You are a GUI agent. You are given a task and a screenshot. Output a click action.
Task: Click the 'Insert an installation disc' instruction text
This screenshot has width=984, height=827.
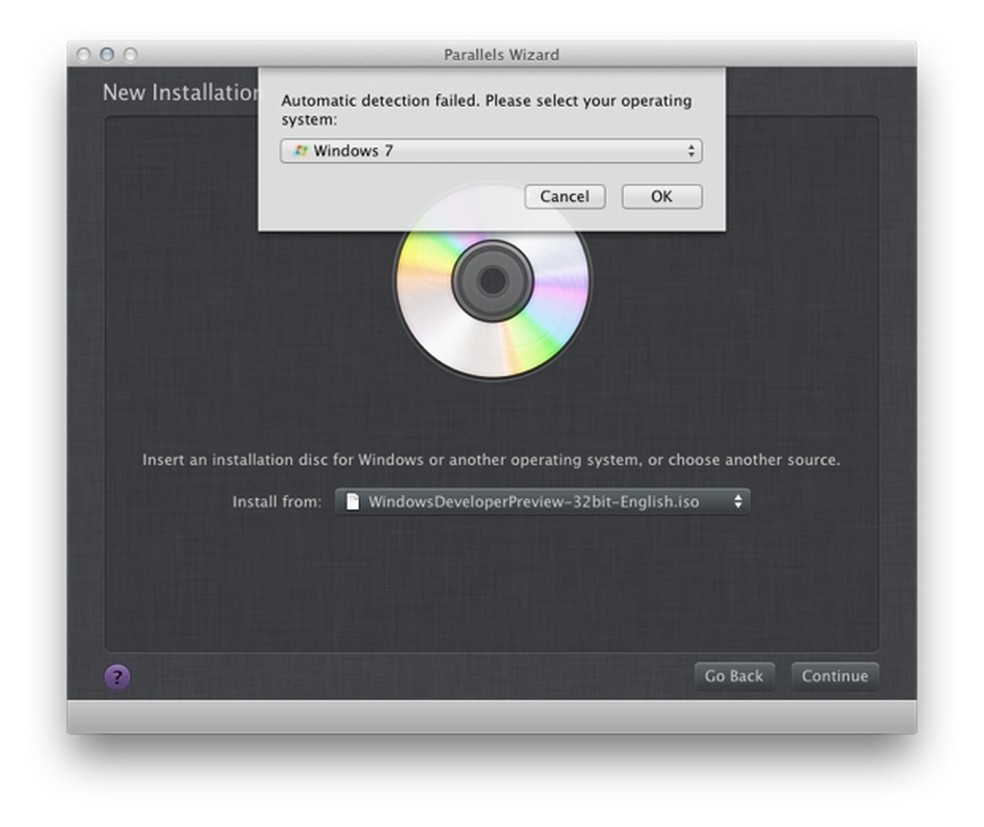click(x=491, y=460)
